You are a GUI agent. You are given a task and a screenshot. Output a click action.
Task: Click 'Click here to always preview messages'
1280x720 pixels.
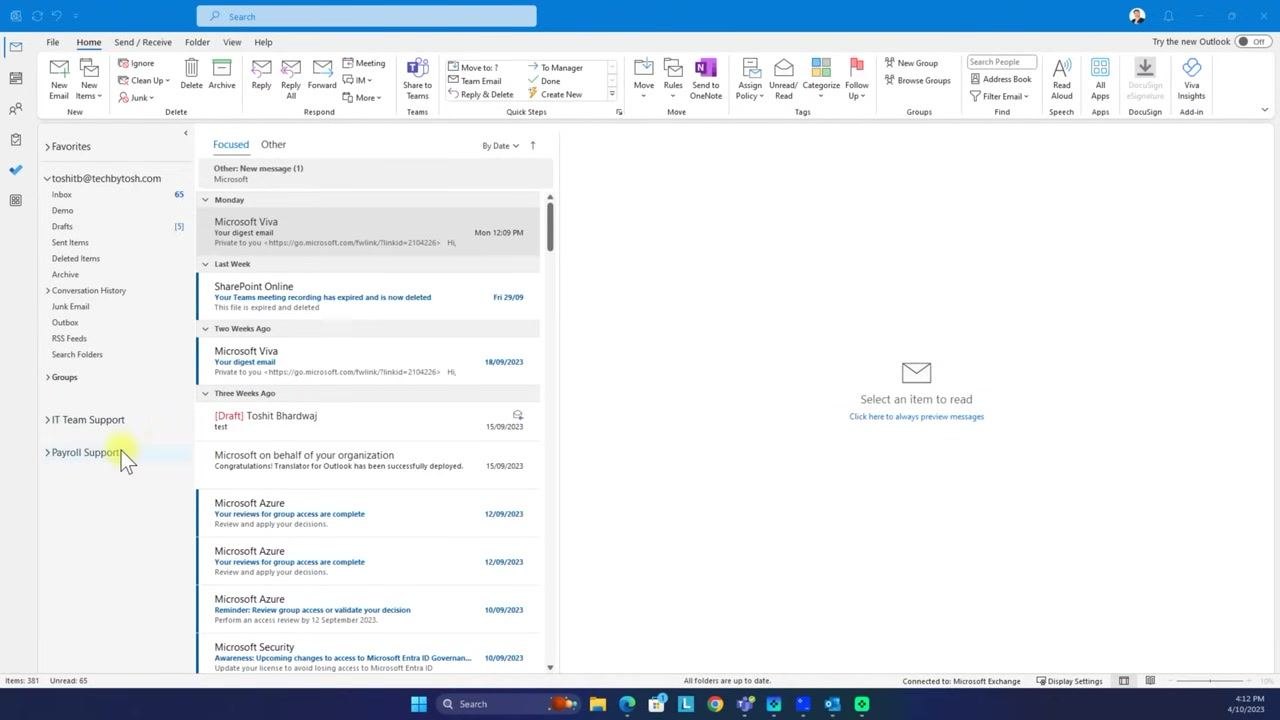pos(916,417)
